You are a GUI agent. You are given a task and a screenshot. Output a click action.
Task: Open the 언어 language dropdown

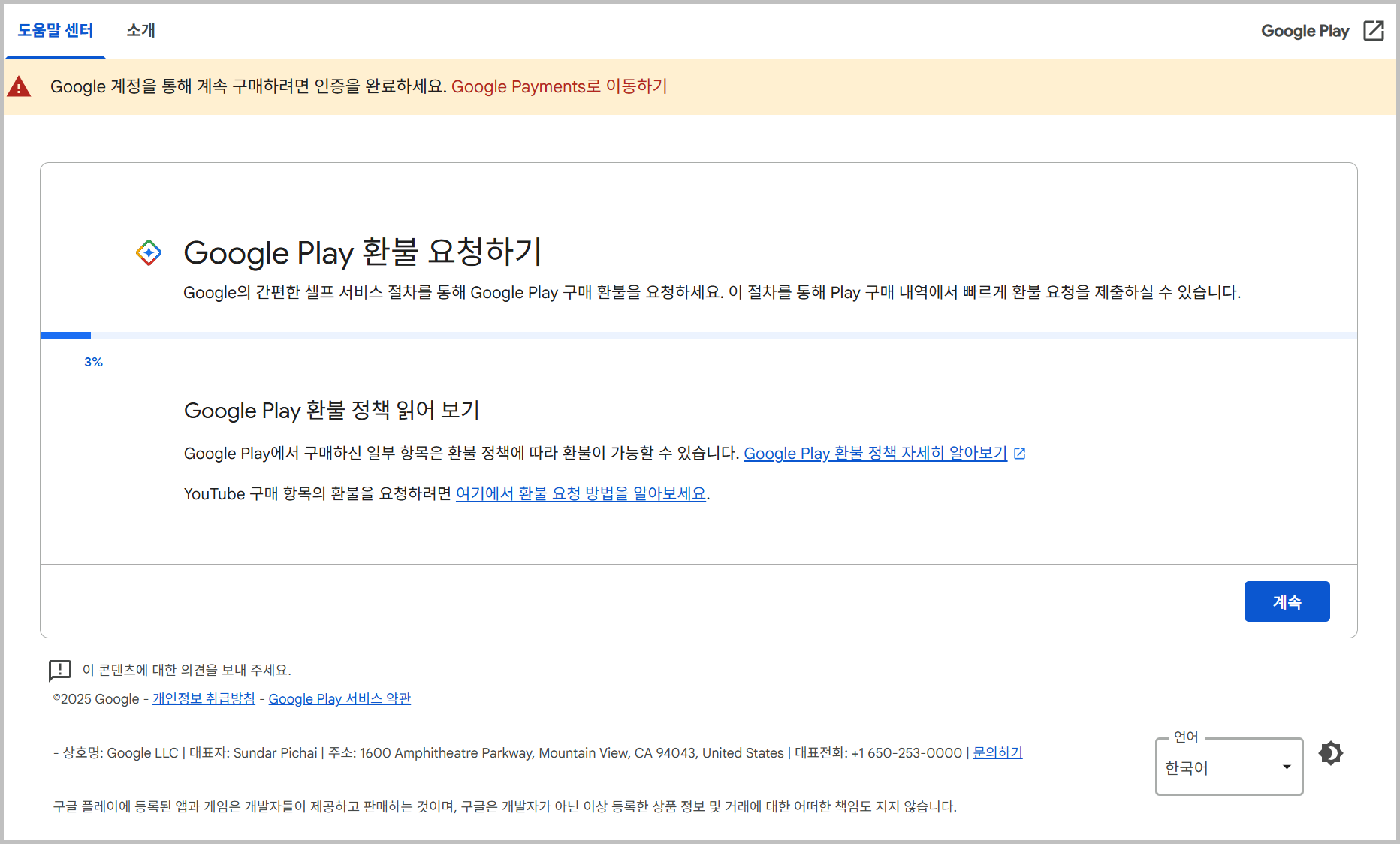tap(1228, 767)
